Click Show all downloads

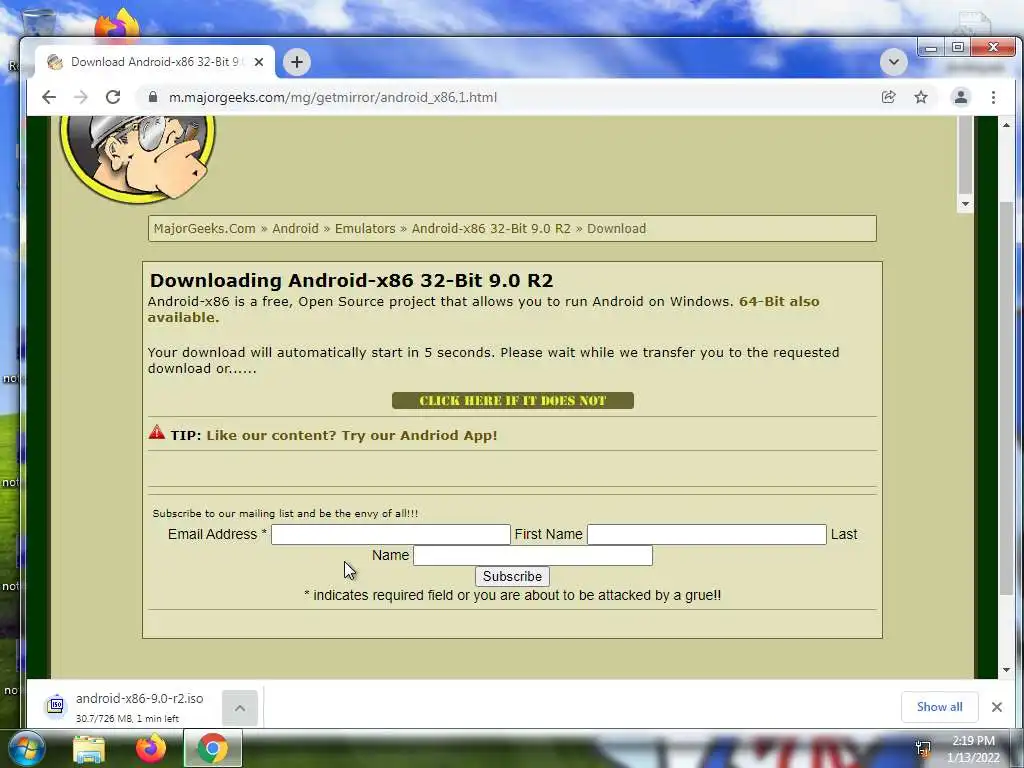[x=939, y=707]
